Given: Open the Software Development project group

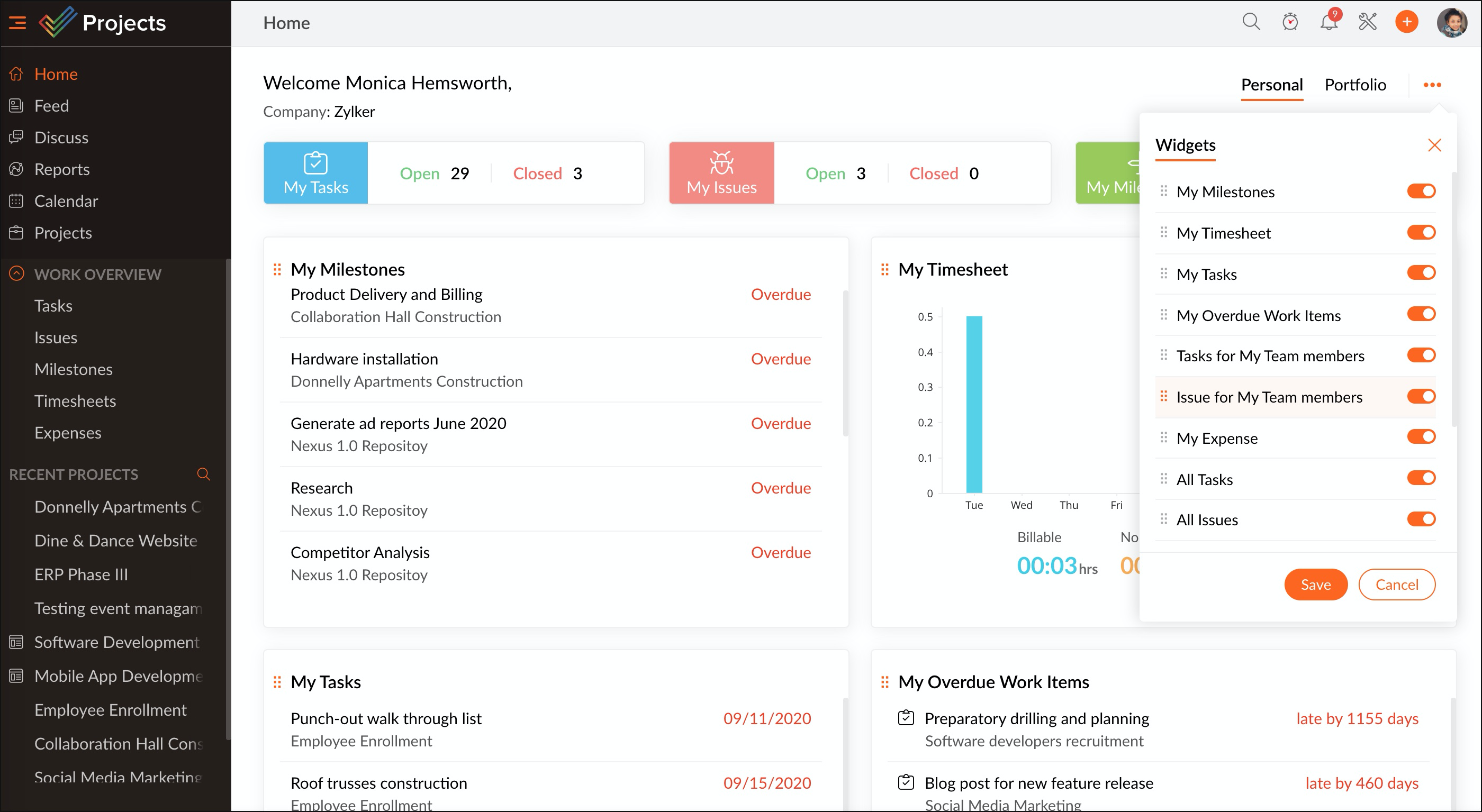Looking at the screenshot, I should tap(117, 642).
